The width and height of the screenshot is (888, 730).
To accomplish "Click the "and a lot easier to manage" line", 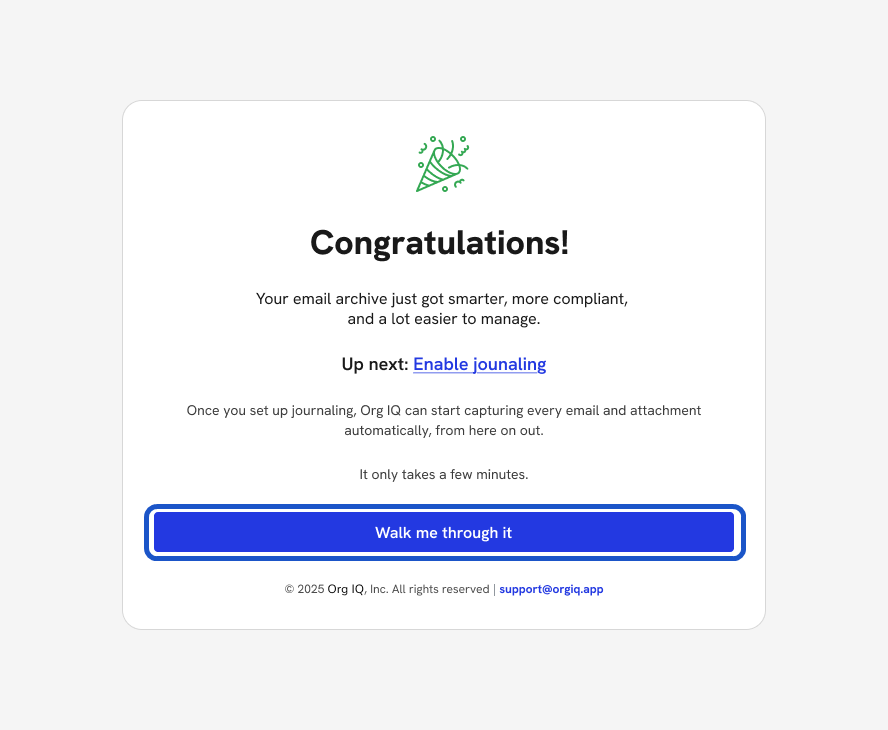I will pos(443,320).
